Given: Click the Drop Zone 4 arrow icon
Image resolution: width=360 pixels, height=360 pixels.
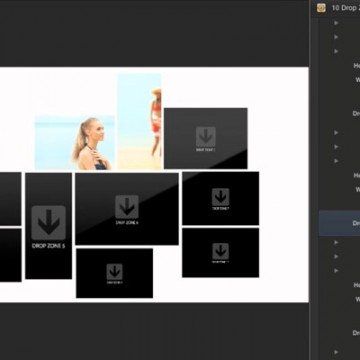Looking at the screenshot, I should pyautogui.click(x=127, y=207).
